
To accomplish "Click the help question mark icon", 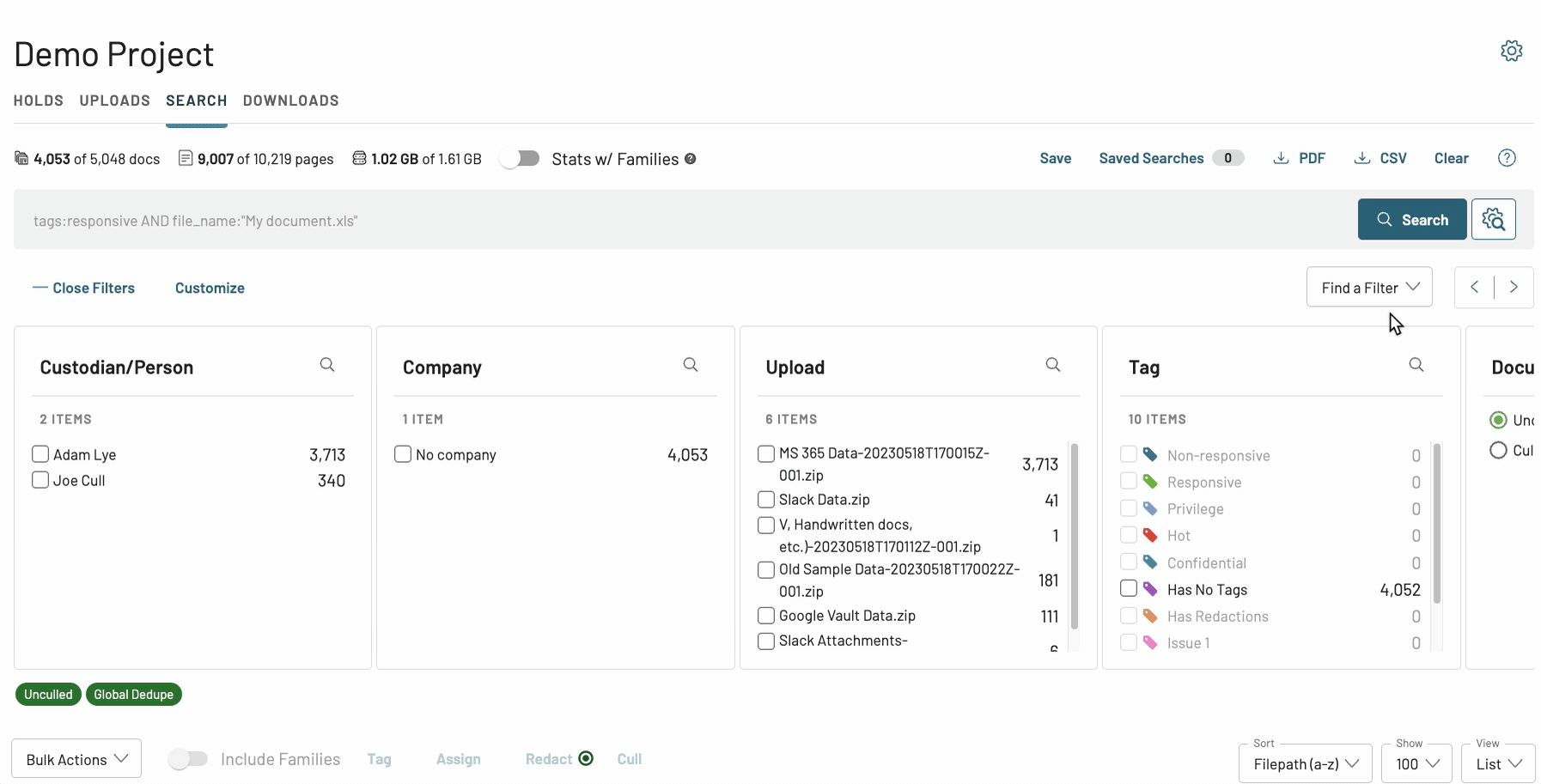I will (1507, 158).
